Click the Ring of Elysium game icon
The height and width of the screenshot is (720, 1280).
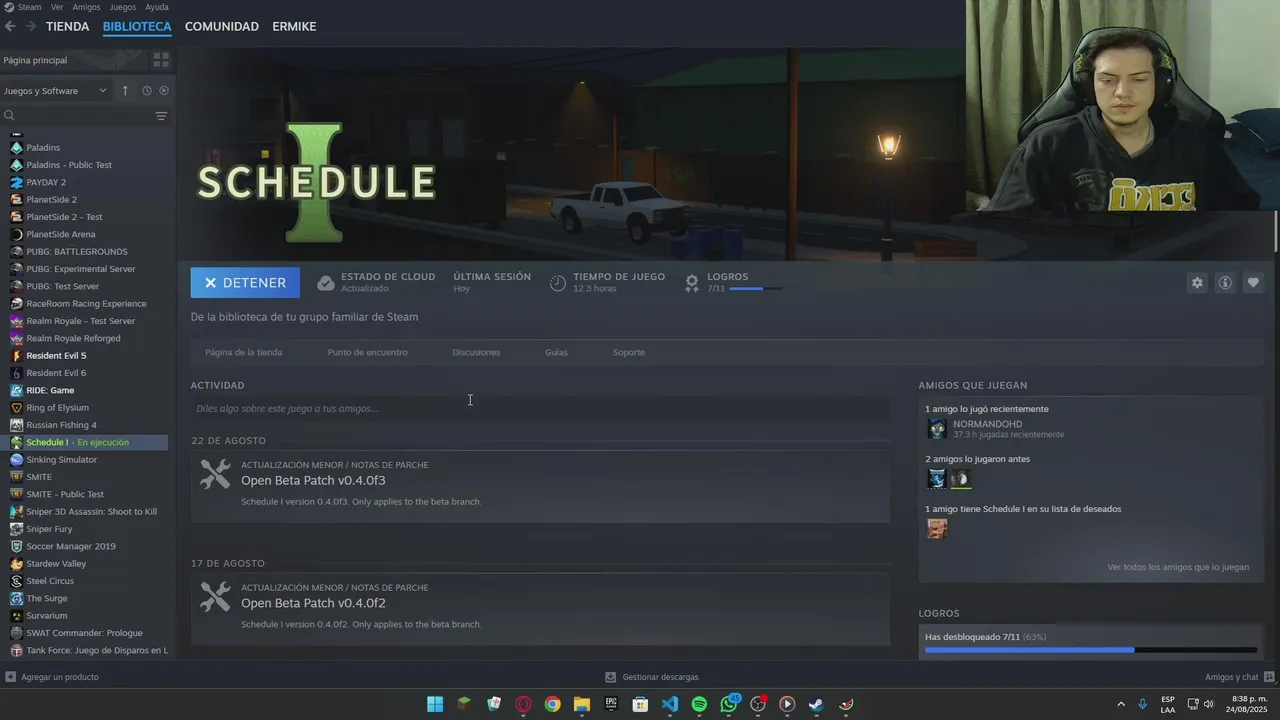pyautogui.click(x=16, y=408)
